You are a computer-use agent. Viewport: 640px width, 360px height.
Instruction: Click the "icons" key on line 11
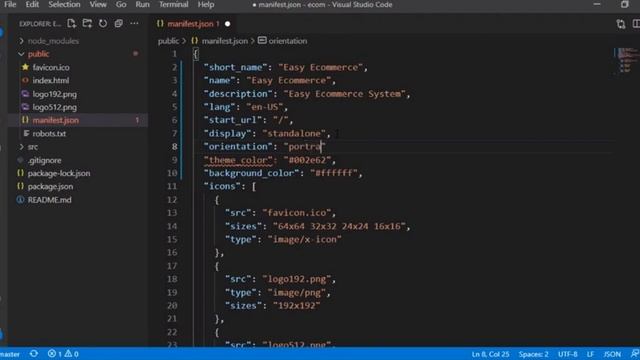[222, 186]
